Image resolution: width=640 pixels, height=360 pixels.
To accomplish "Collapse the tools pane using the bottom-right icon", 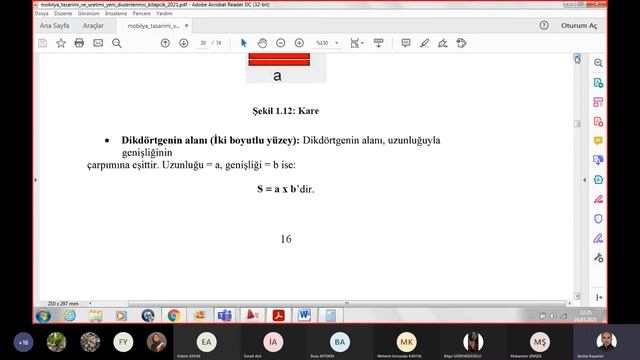I will 598,297.
